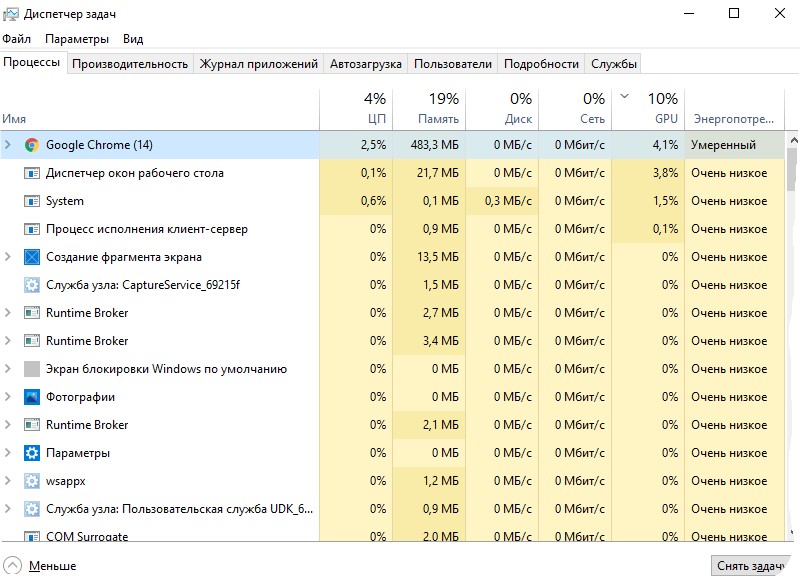Expand the Создание фрагмента экрана group

[x=8, y=257]
